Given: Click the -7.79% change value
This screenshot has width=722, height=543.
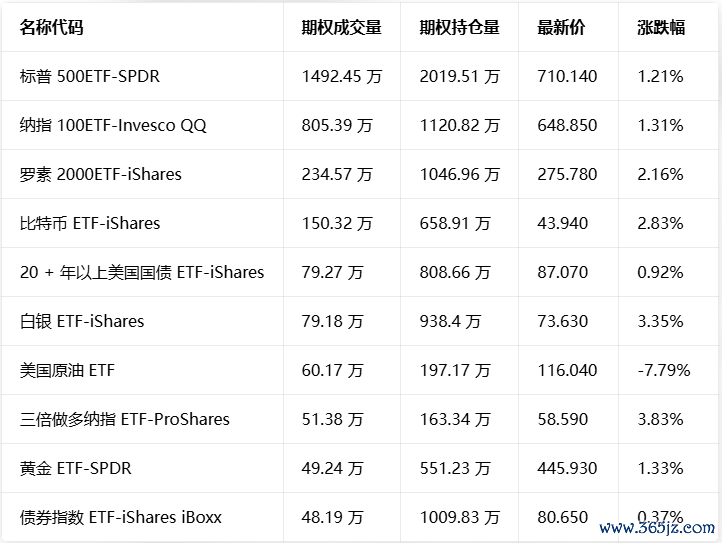Looking at the screenshot, I should point(664,370).
